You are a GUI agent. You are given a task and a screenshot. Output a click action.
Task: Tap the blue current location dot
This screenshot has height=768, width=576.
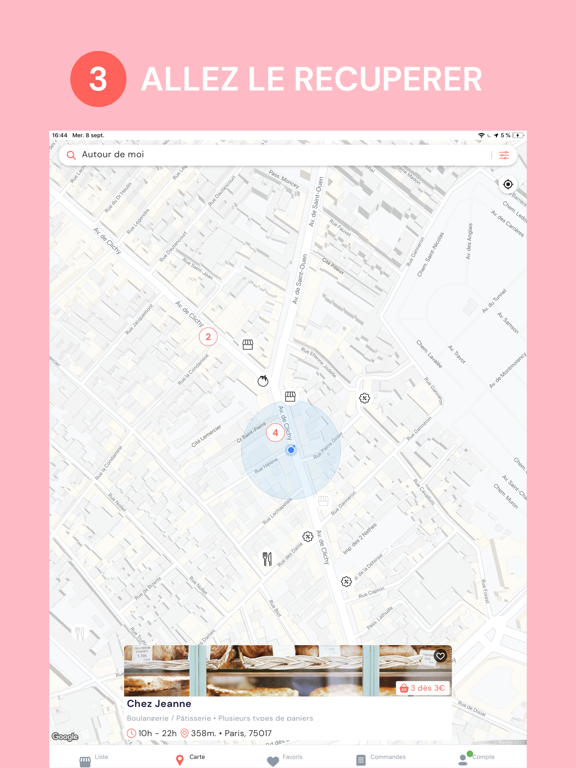(291, 450)
